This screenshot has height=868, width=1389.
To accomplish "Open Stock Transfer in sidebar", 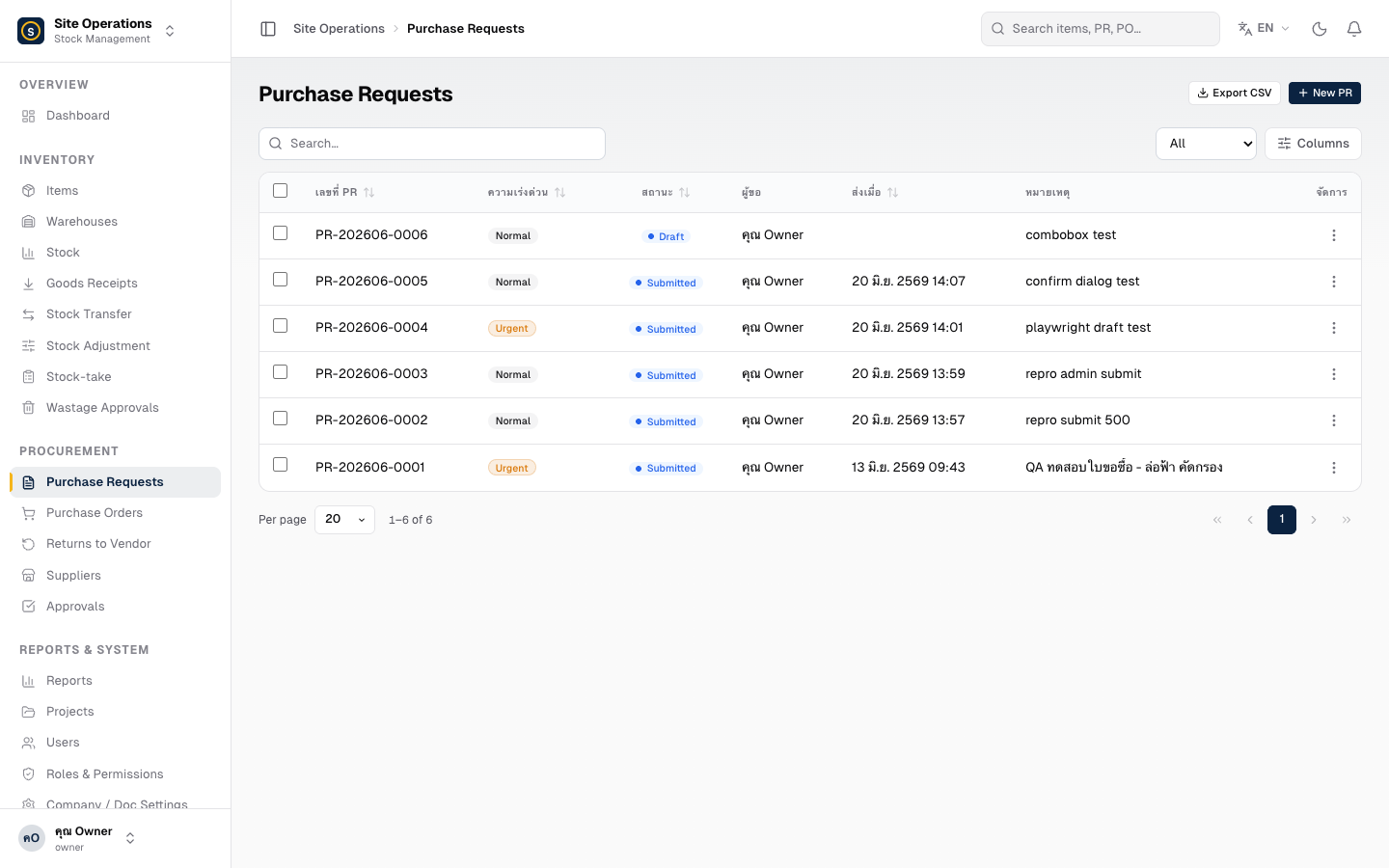I will pyautogui.click(x=115, y=314).
